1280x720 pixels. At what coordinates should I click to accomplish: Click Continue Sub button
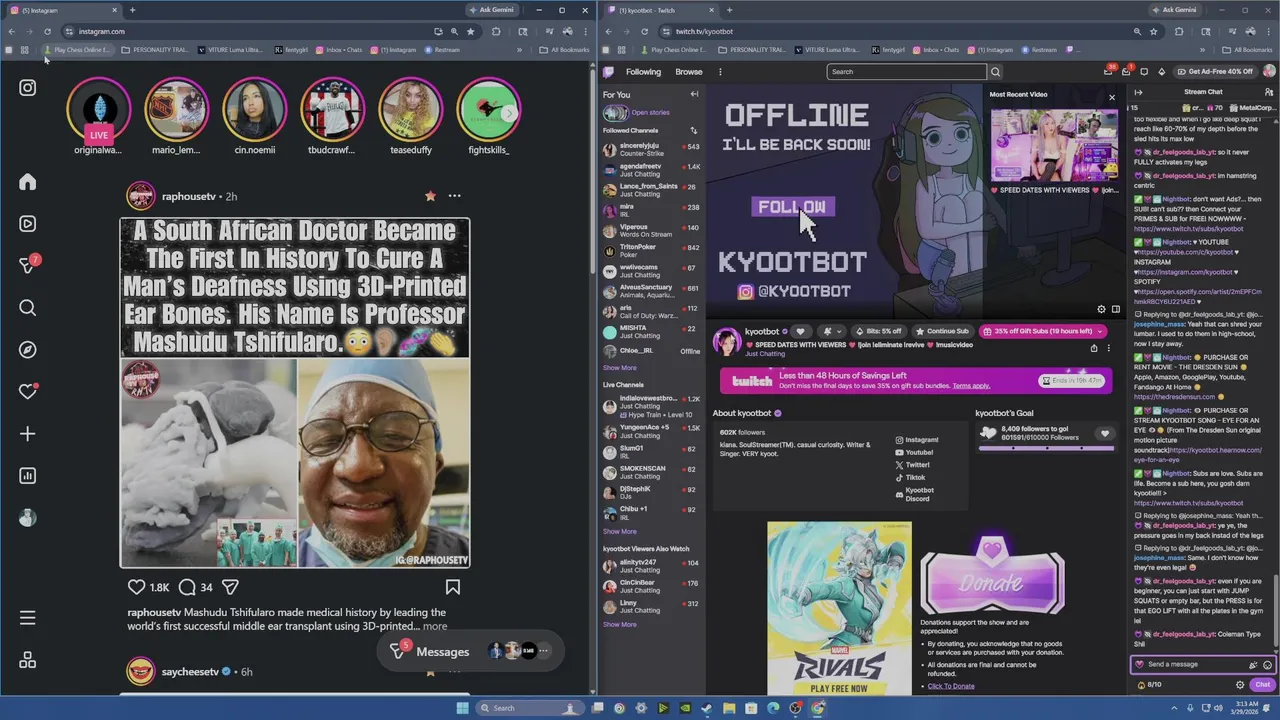point(942,332)
